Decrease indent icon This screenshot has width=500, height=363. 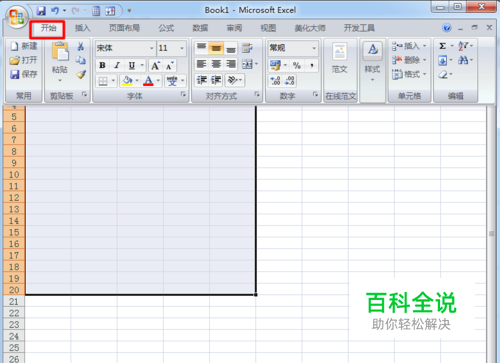pos(202,80)
